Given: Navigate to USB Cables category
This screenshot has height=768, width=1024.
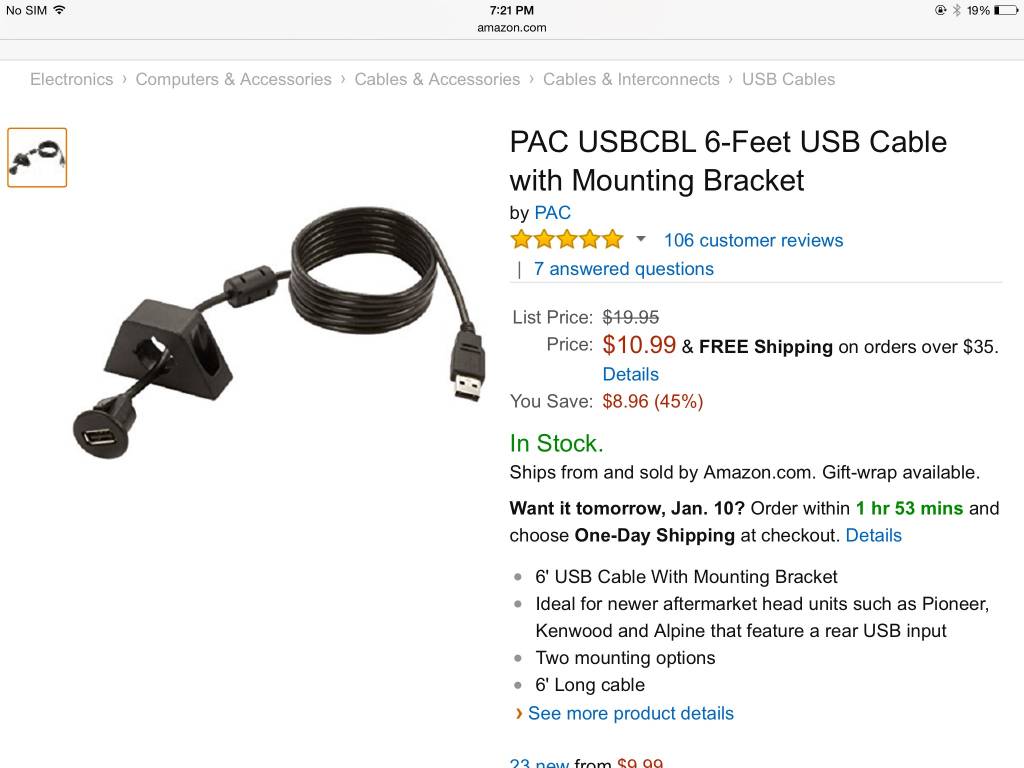Looking at the screenshot, I should pyautogui.click(x=788, y=79).
